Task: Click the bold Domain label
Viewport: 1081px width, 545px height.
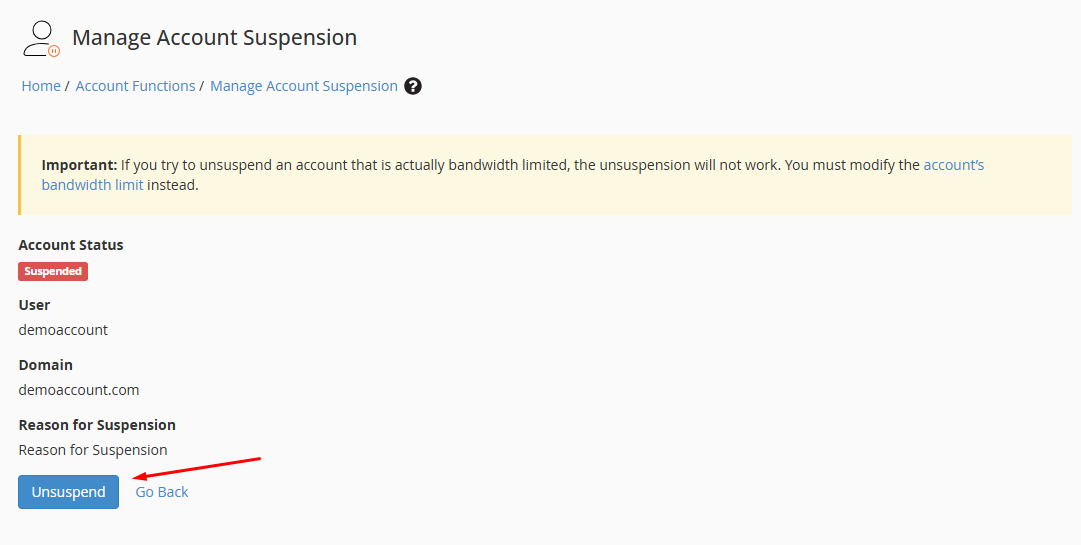Action: 46,365
